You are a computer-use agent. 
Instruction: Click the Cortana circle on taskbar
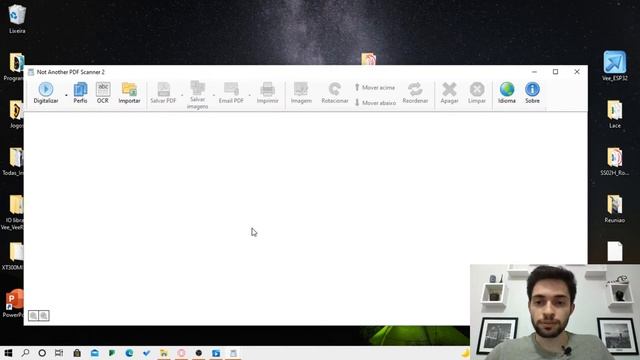(x=42, y=353)
